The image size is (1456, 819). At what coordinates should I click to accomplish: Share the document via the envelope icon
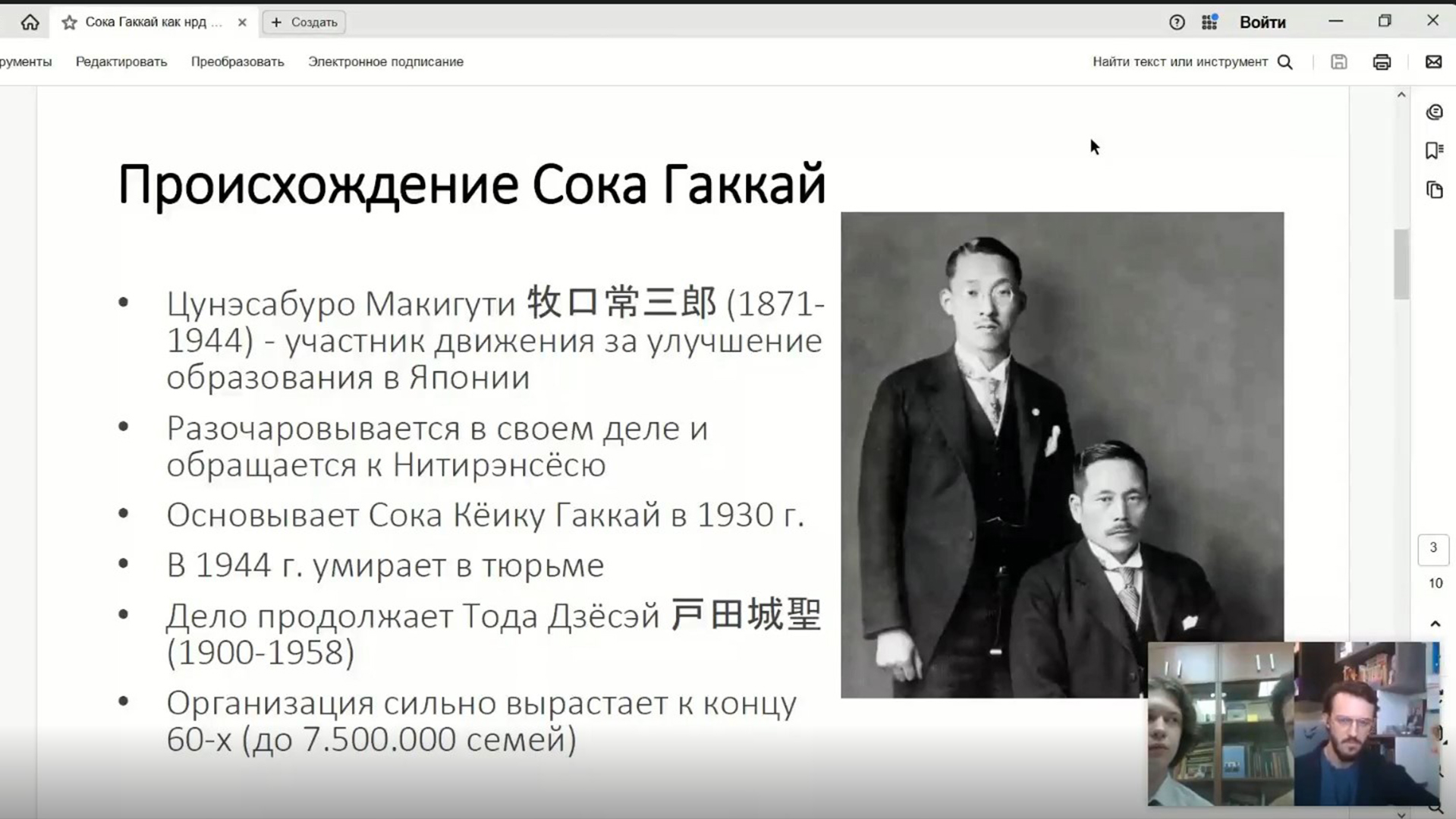[x=1433, y=61]
